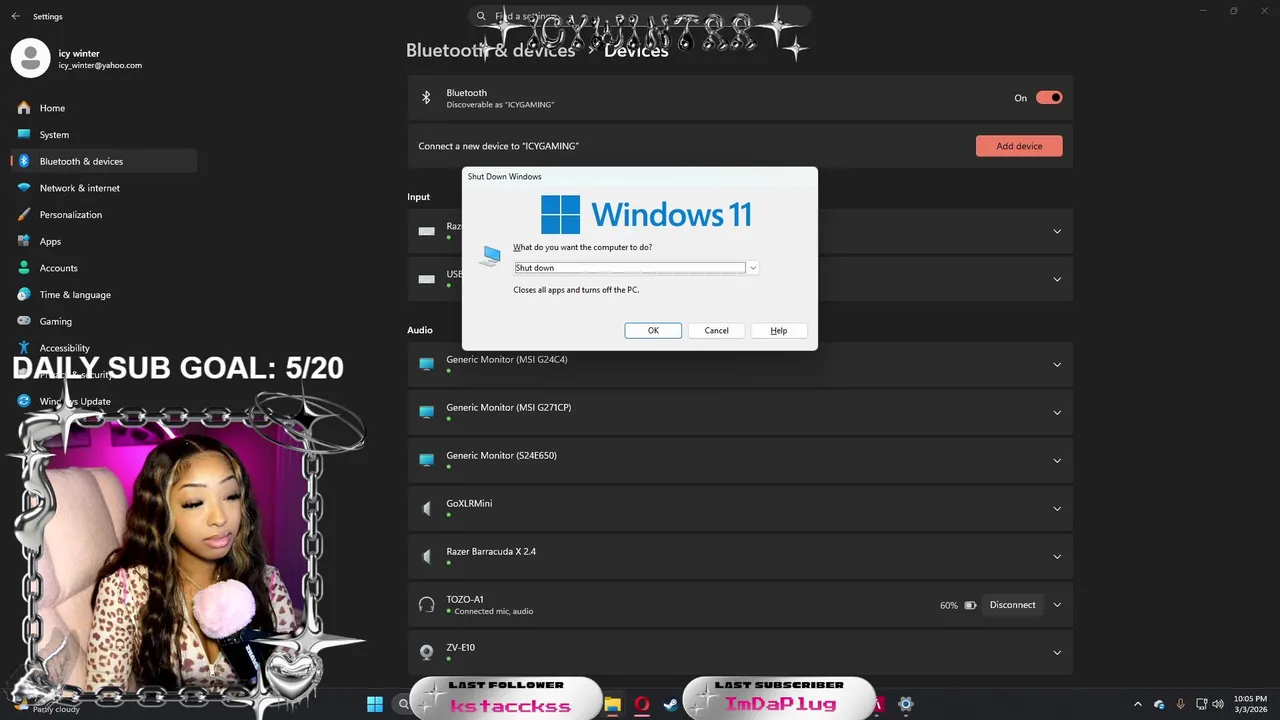The width and height of the screenshot is (1280, 720).
Task: Expand the TOZO-A1 device details
Action: pyautogui.click(x=1057, y=604)
